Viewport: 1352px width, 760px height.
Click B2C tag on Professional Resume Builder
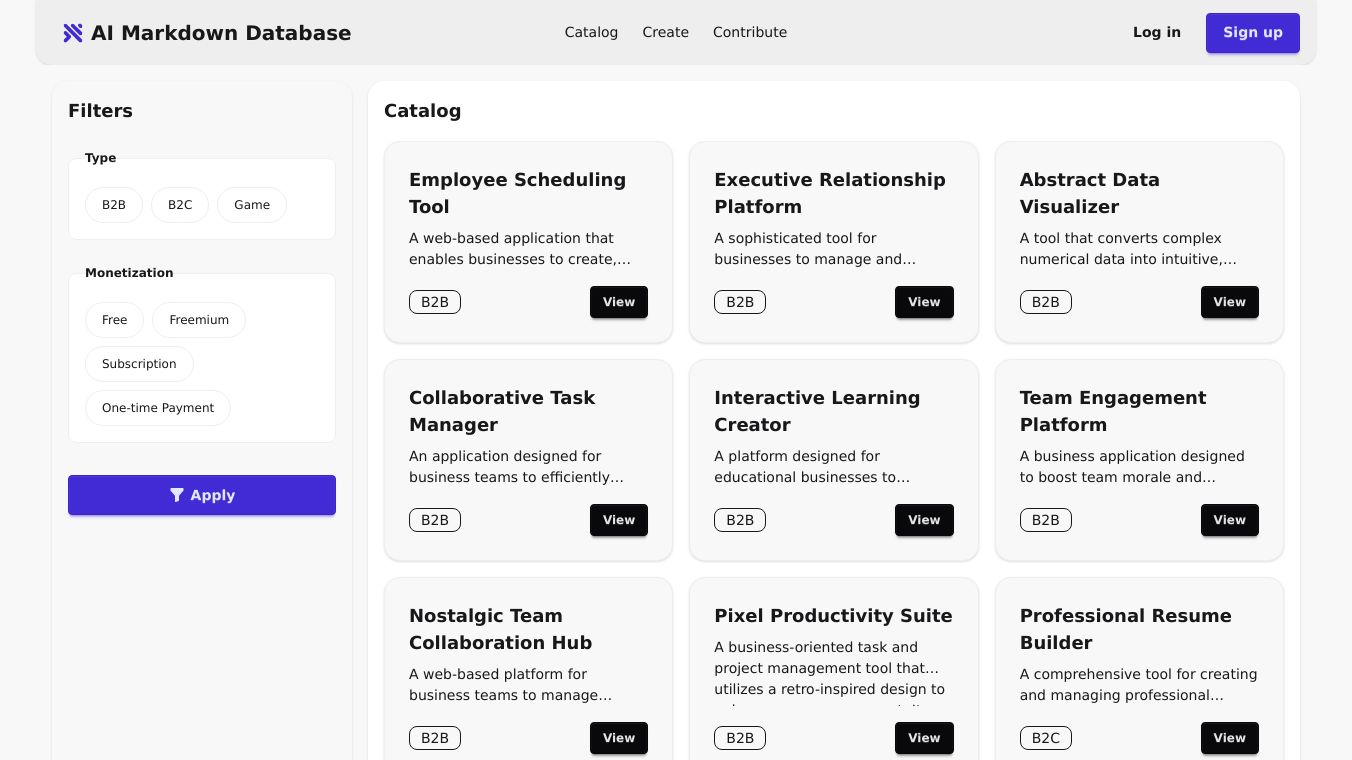click(x=1045, y=738)
